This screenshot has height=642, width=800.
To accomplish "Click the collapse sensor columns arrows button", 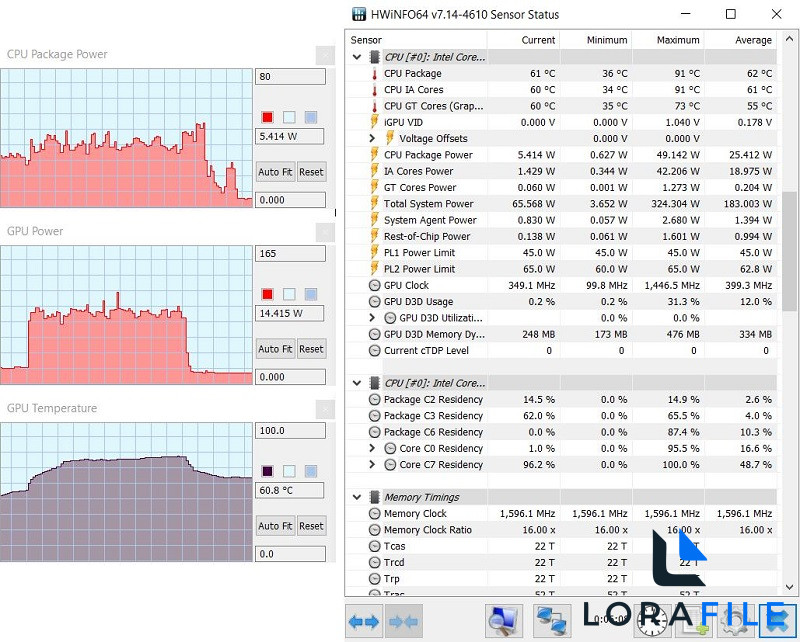I will point(404,621).
